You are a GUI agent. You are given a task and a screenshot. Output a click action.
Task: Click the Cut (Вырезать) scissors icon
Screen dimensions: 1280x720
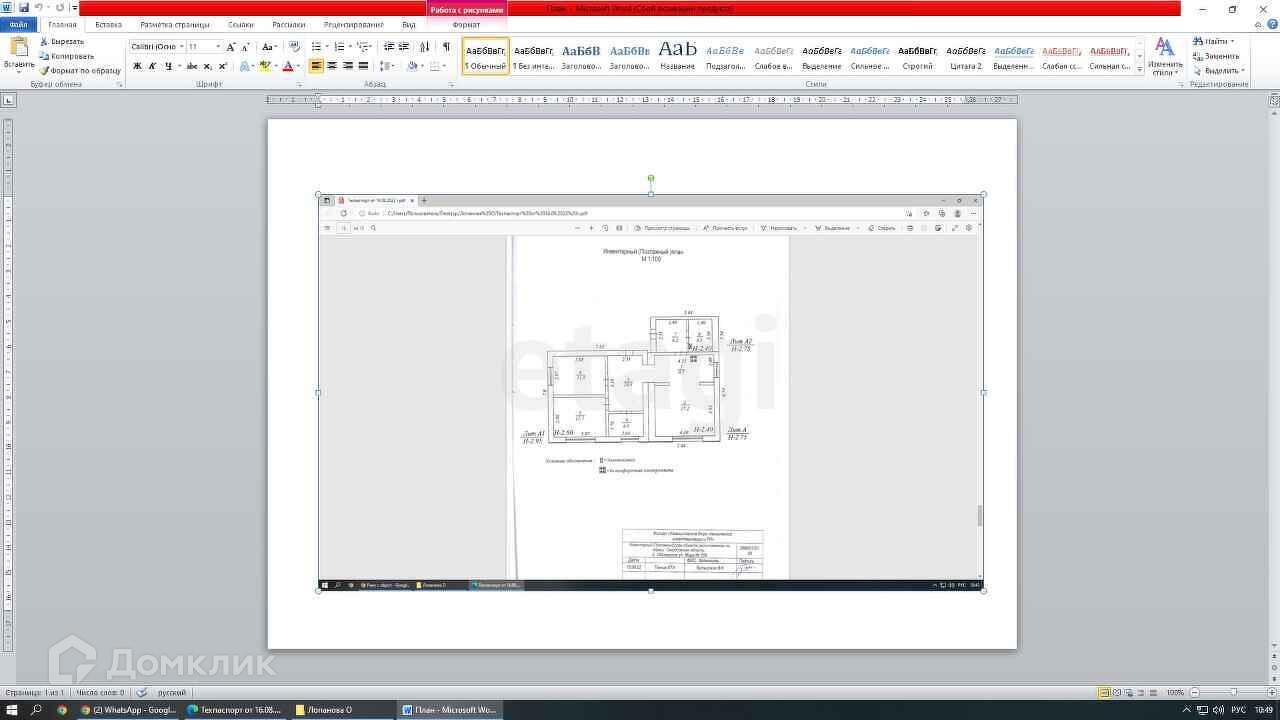(44, 42)
